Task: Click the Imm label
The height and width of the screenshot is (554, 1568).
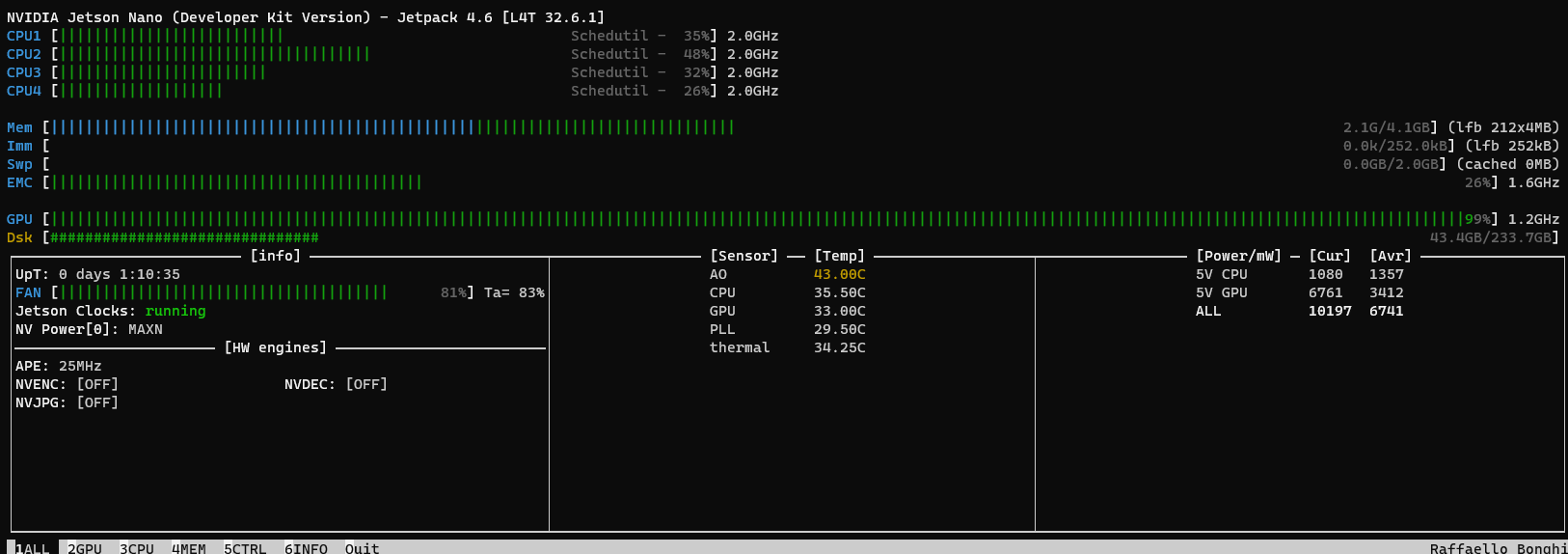Action: tap(19, 146)
